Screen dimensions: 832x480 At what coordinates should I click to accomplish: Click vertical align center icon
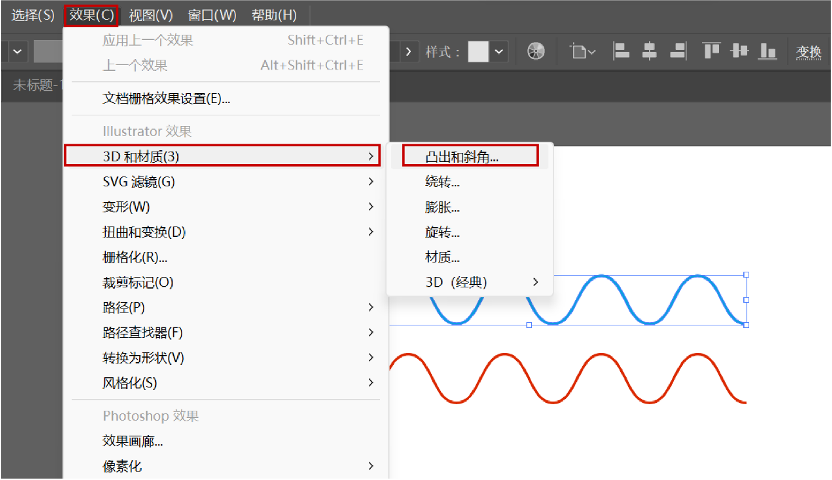click(739, 51)
